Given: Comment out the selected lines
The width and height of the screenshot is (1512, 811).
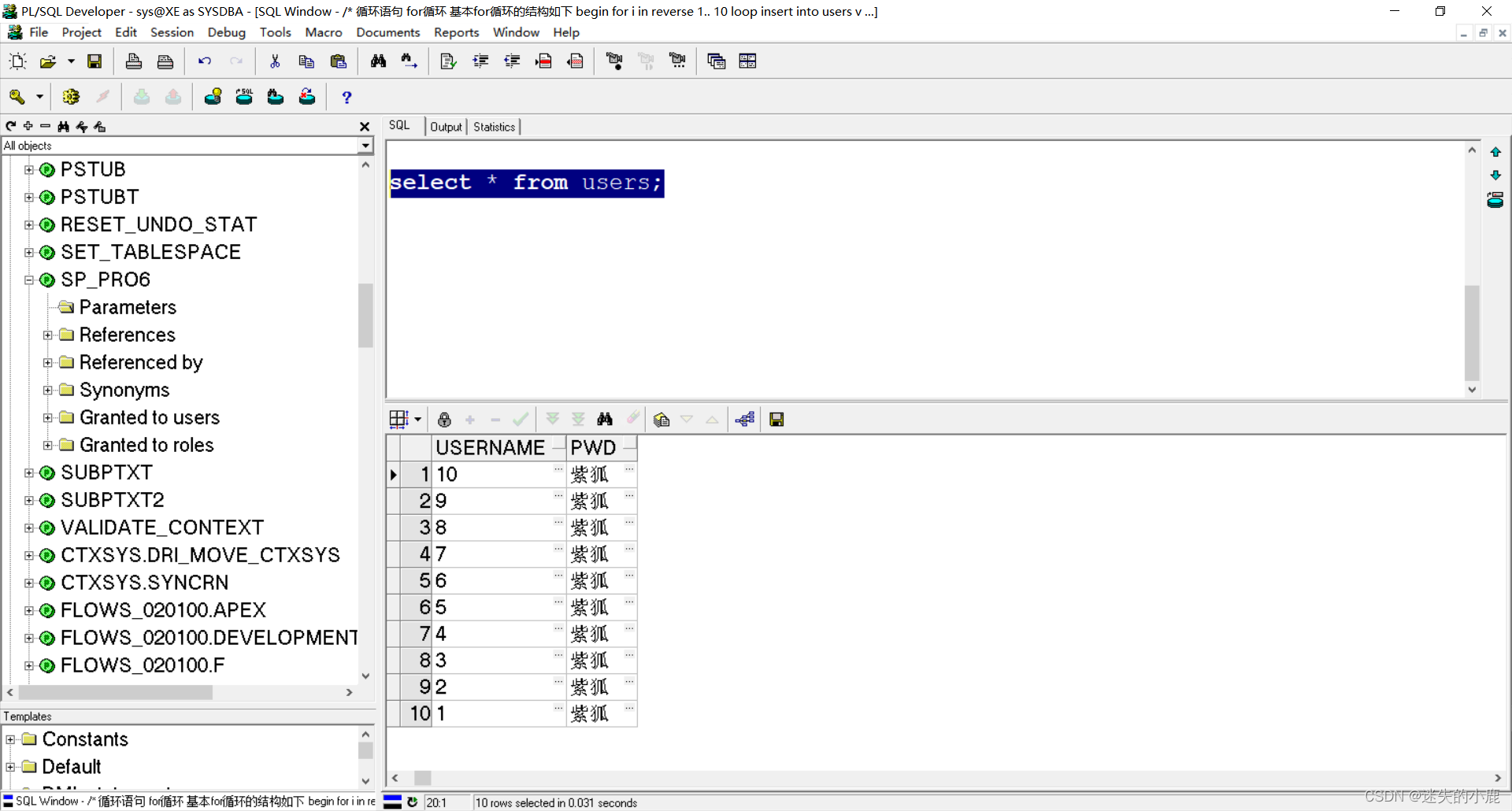Looking at the screenshot, I should click(543, 61).
